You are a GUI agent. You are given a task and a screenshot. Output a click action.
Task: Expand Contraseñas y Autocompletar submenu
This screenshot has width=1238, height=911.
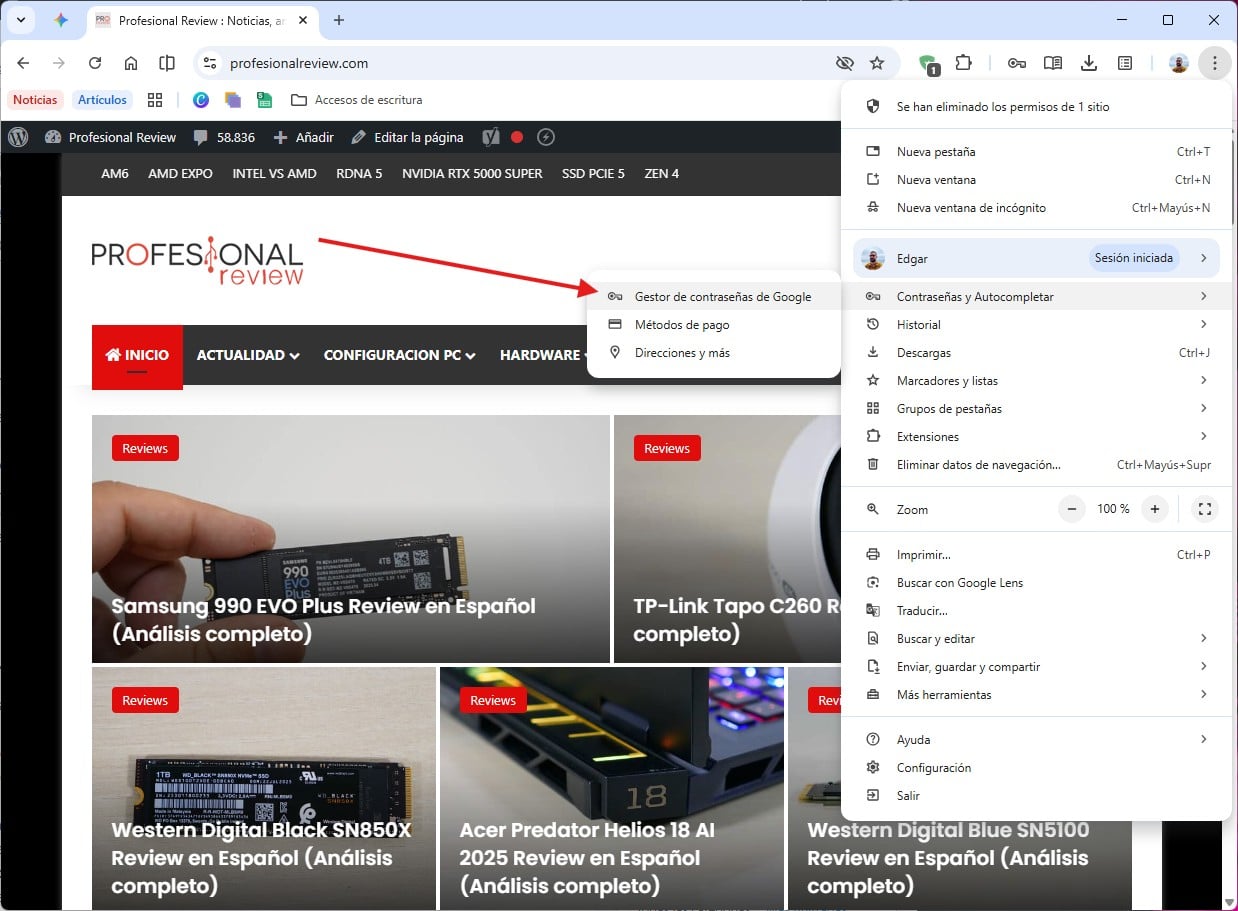pyautogui.click(x=1037, y=297)
